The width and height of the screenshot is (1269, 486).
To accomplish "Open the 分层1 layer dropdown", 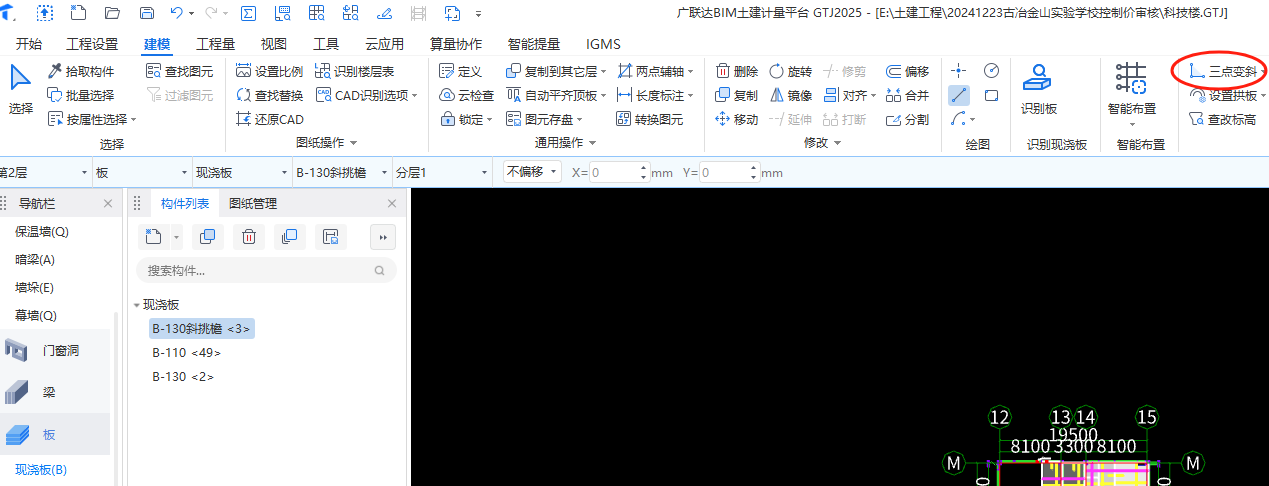I will coord(485,172).
